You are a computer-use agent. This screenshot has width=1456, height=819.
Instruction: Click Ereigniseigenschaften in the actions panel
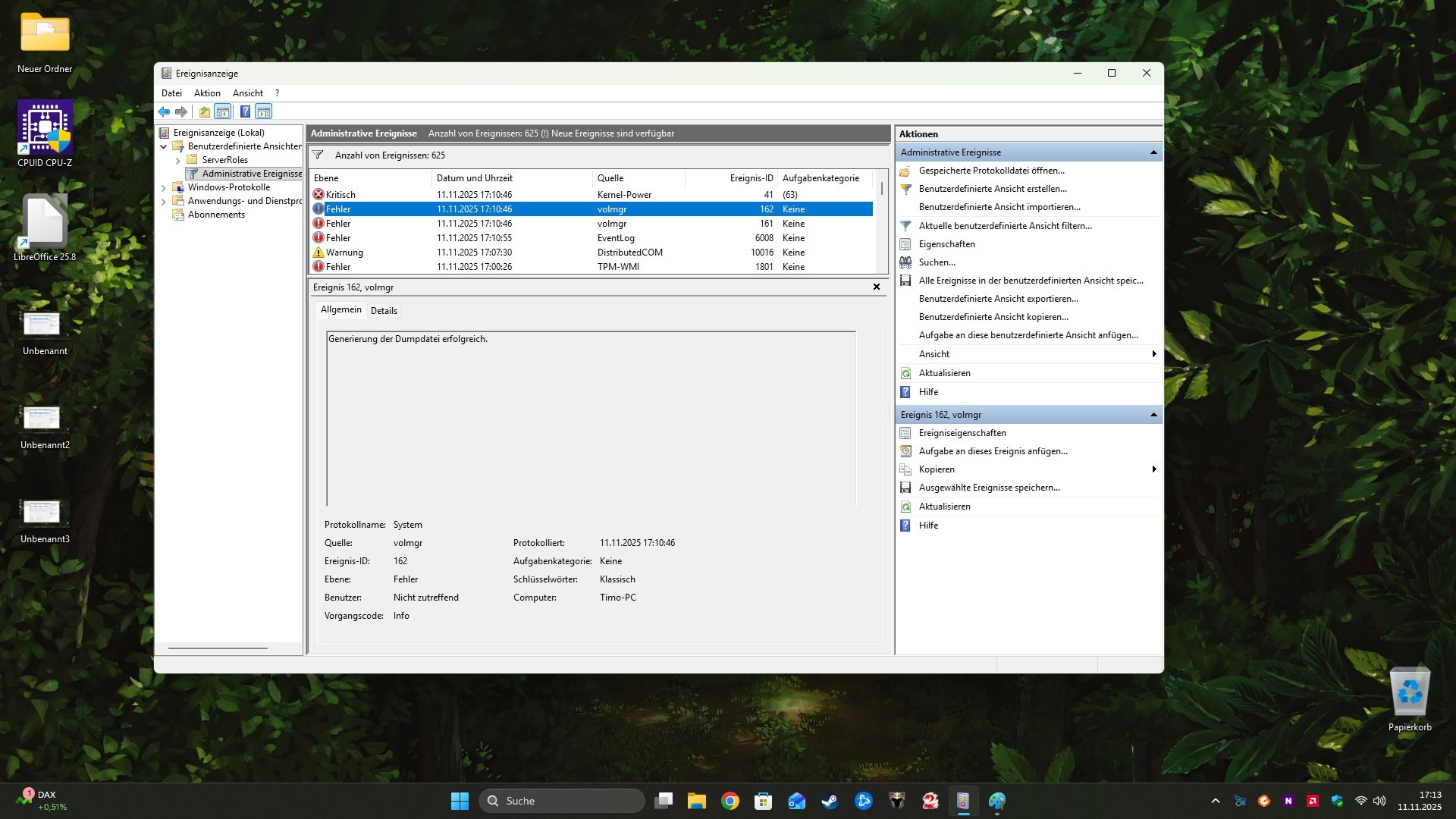[x=962, y=433]
